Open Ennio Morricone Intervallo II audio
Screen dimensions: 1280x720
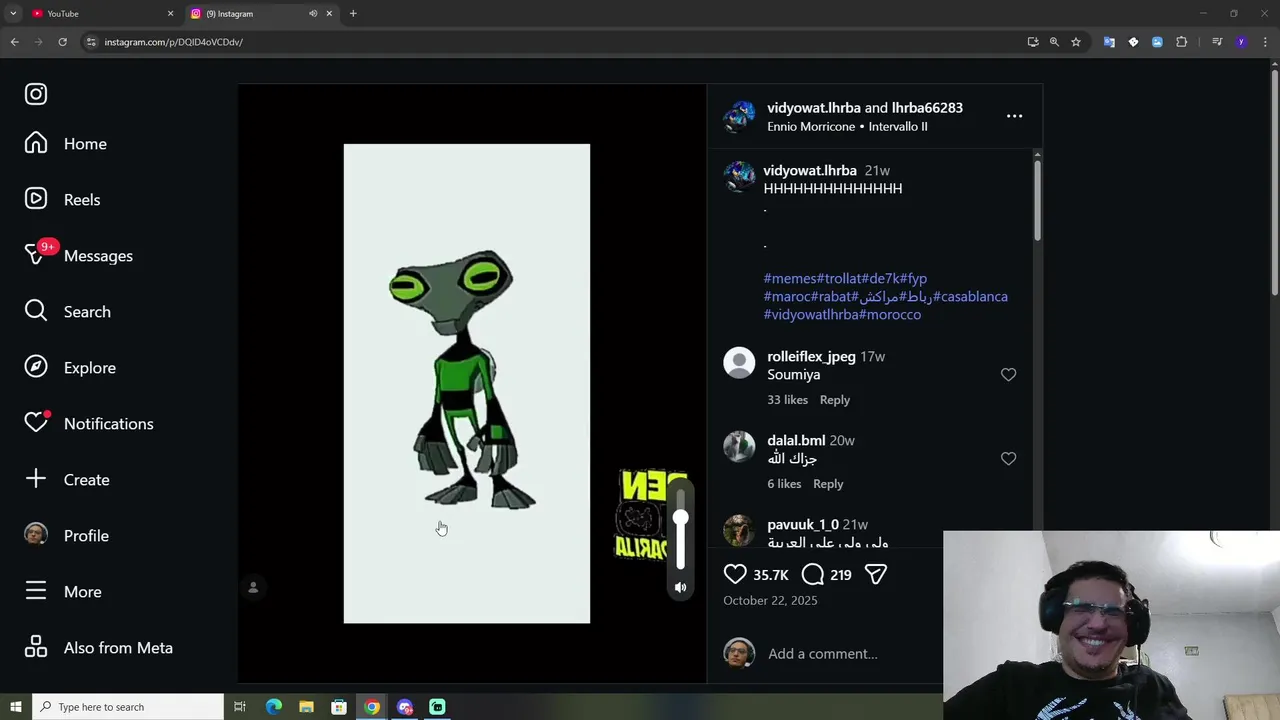tap(847, 127)
